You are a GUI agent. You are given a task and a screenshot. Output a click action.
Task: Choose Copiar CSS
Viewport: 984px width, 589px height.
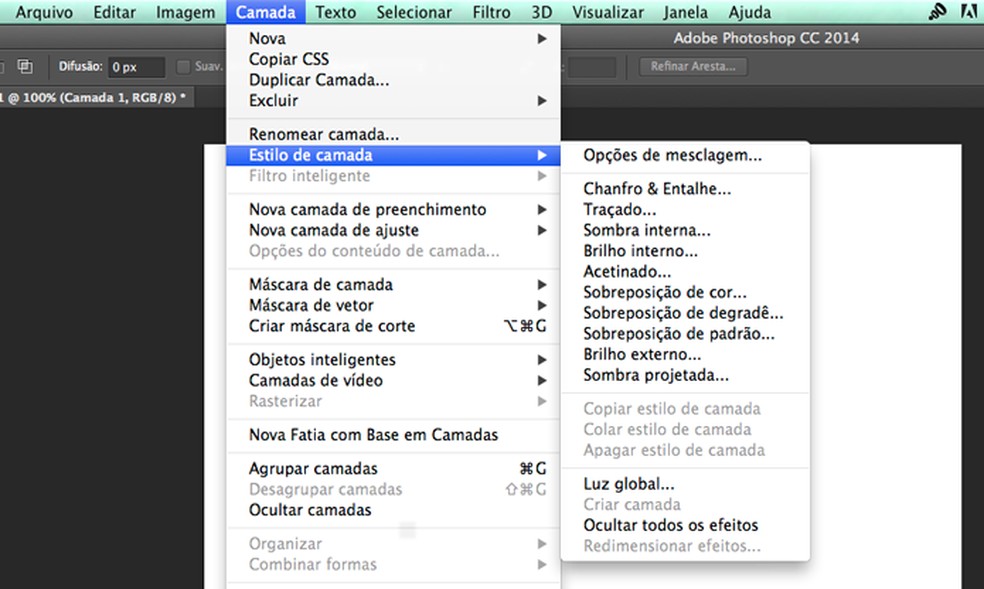pos(393,59)
